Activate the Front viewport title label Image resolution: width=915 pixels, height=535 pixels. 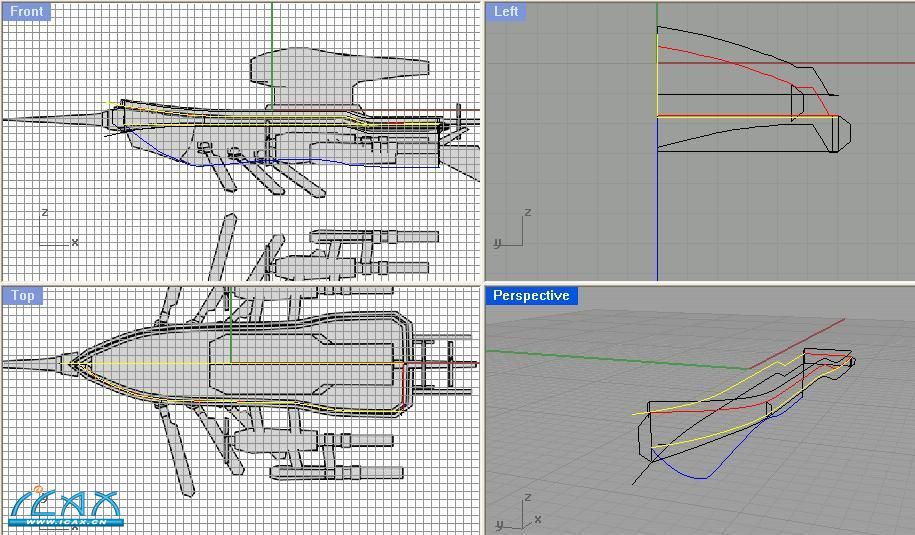tap(26, 12)
